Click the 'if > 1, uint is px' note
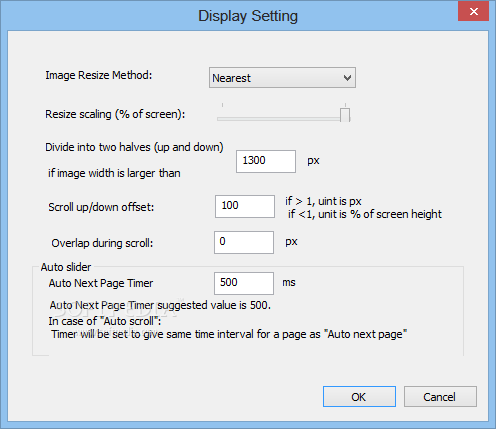Image resolution: width=496 pixels, height=429 pixels. pyautogui.click(x=323, y=201)
